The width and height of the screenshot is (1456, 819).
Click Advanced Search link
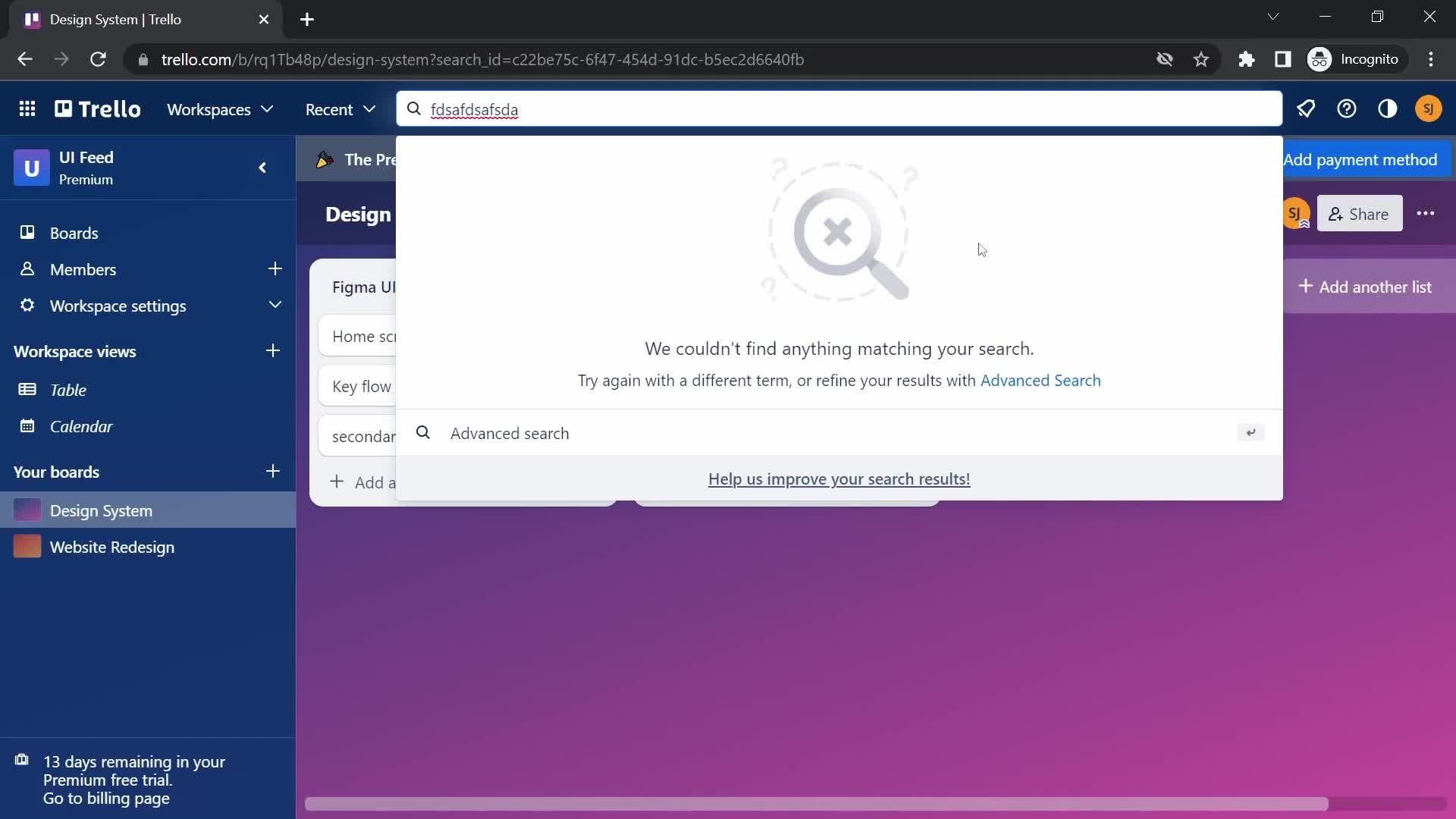(1040, 380)
